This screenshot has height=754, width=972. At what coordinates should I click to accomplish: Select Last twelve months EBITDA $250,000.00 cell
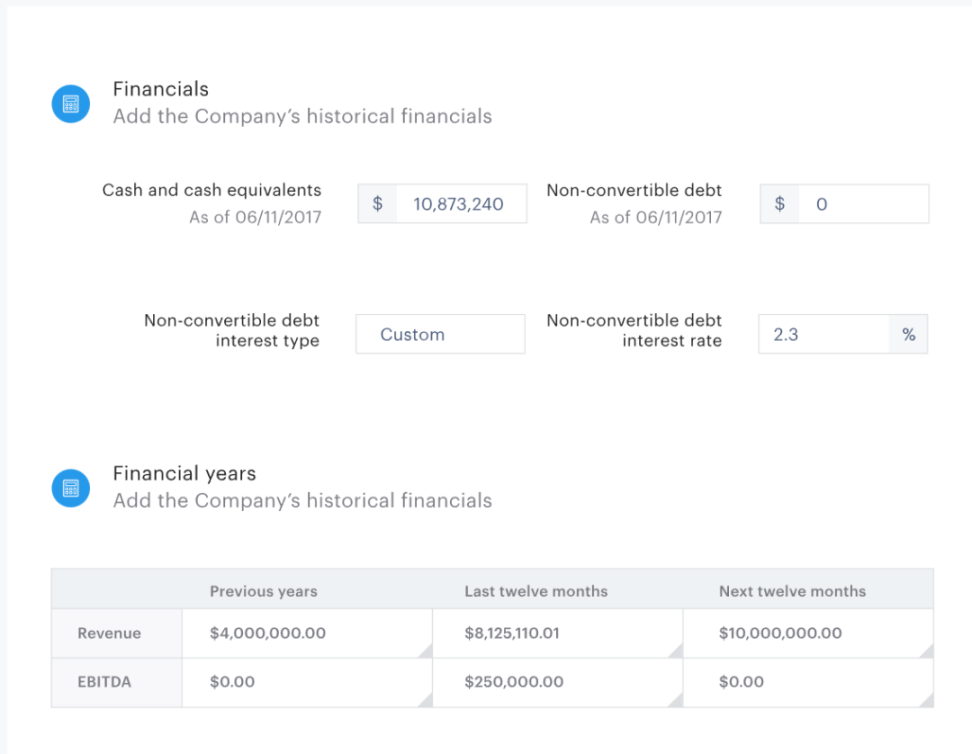(x=557, y=682)
